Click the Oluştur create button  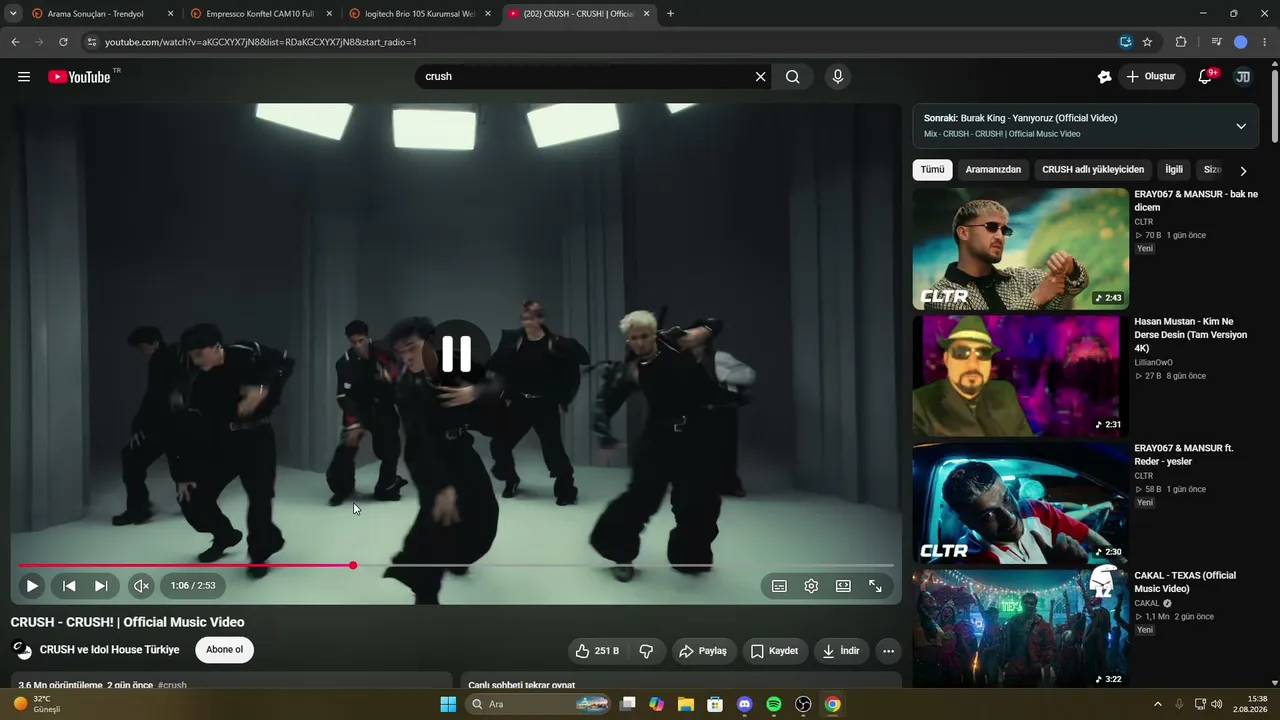pyautogui.click(x=1150, y=77)
